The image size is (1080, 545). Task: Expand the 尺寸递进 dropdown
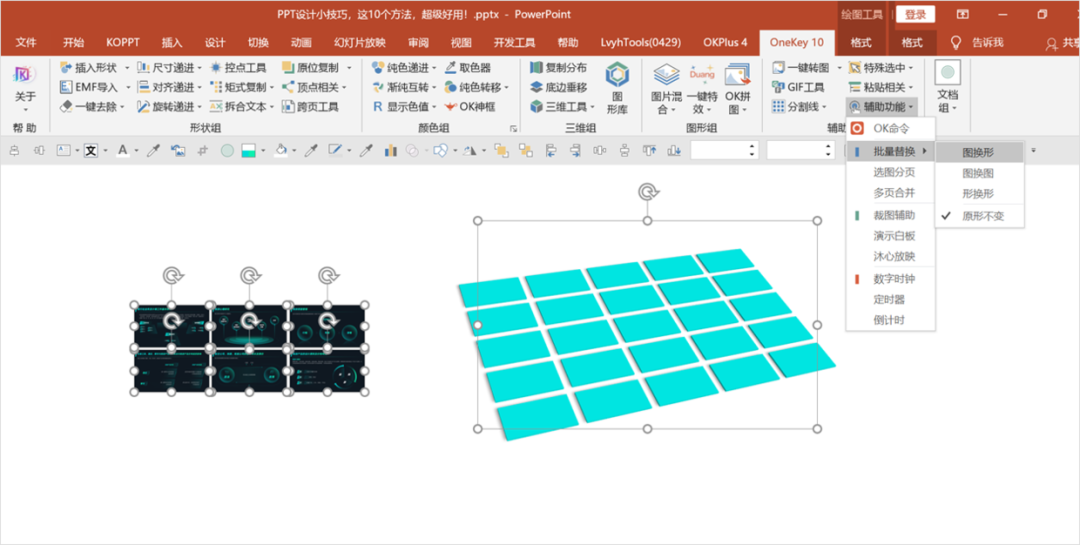point(200,68)
